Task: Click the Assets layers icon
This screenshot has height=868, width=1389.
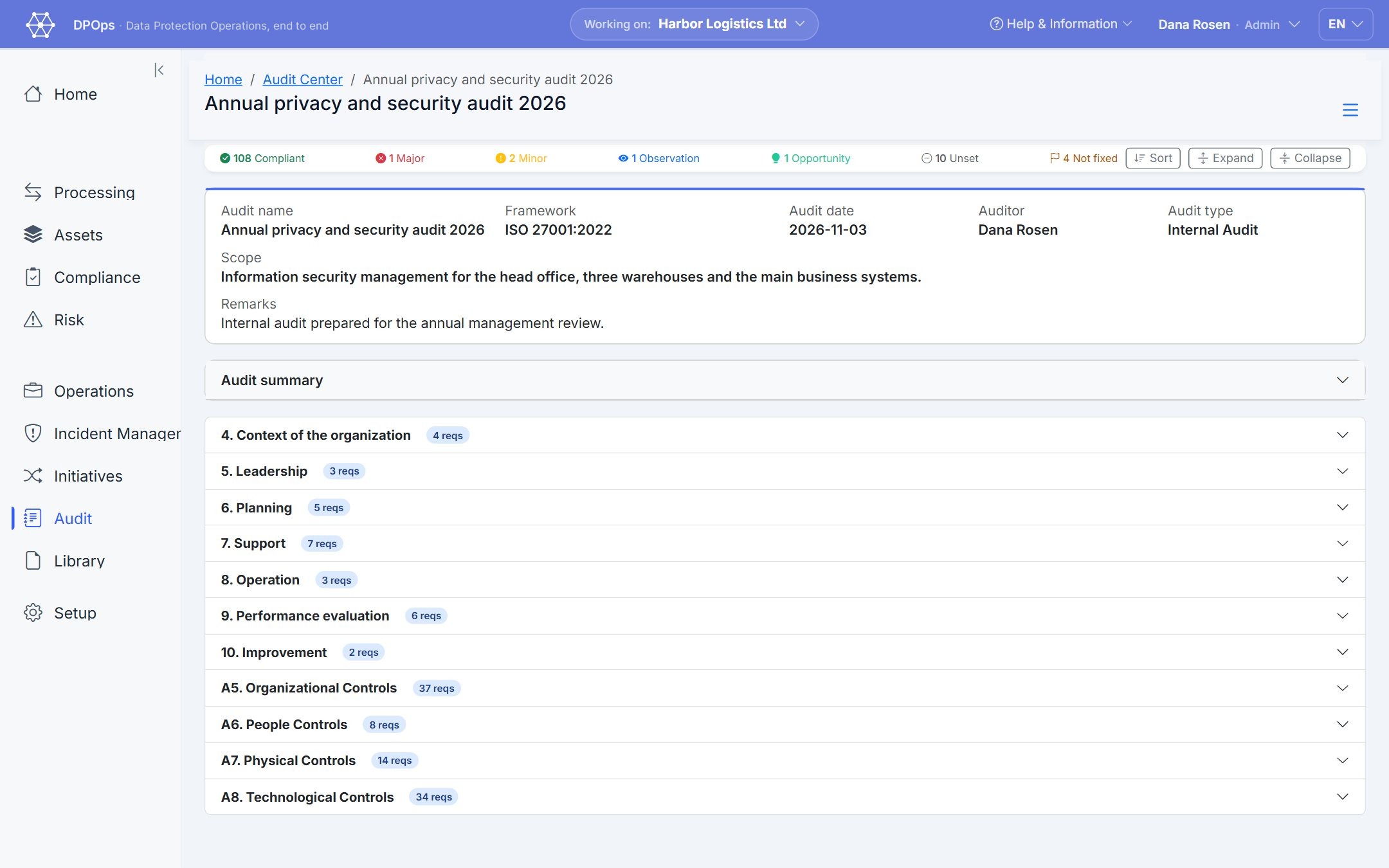Action: (x=33, y=235)
